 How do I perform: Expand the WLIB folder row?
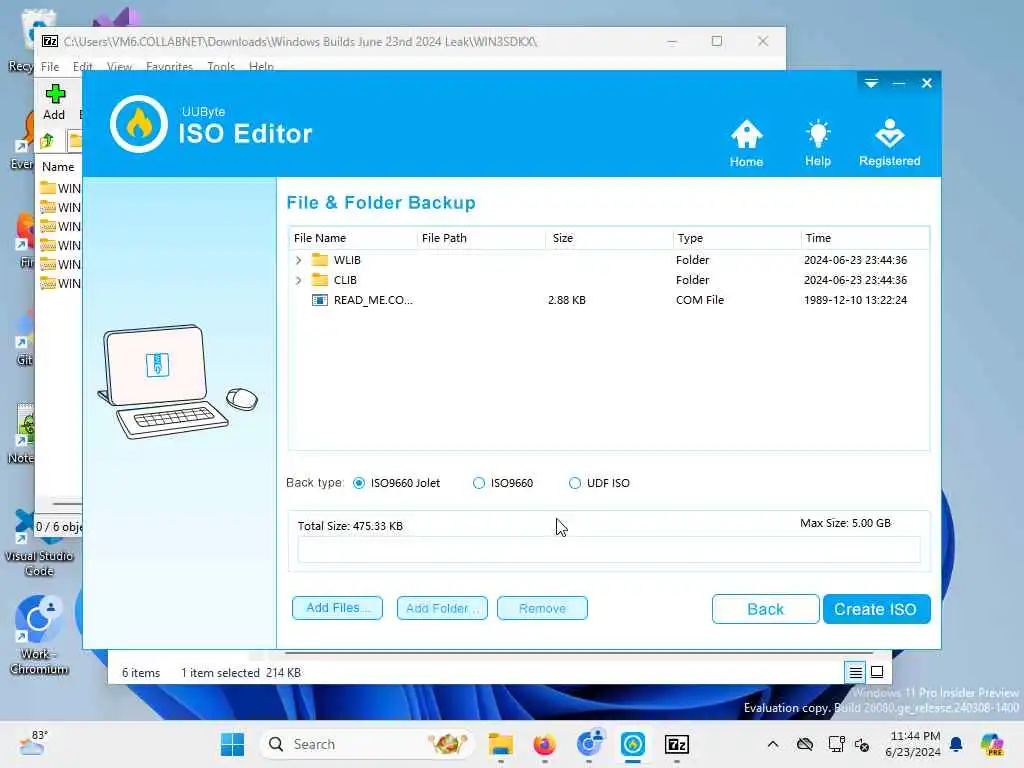pos(298,260)
